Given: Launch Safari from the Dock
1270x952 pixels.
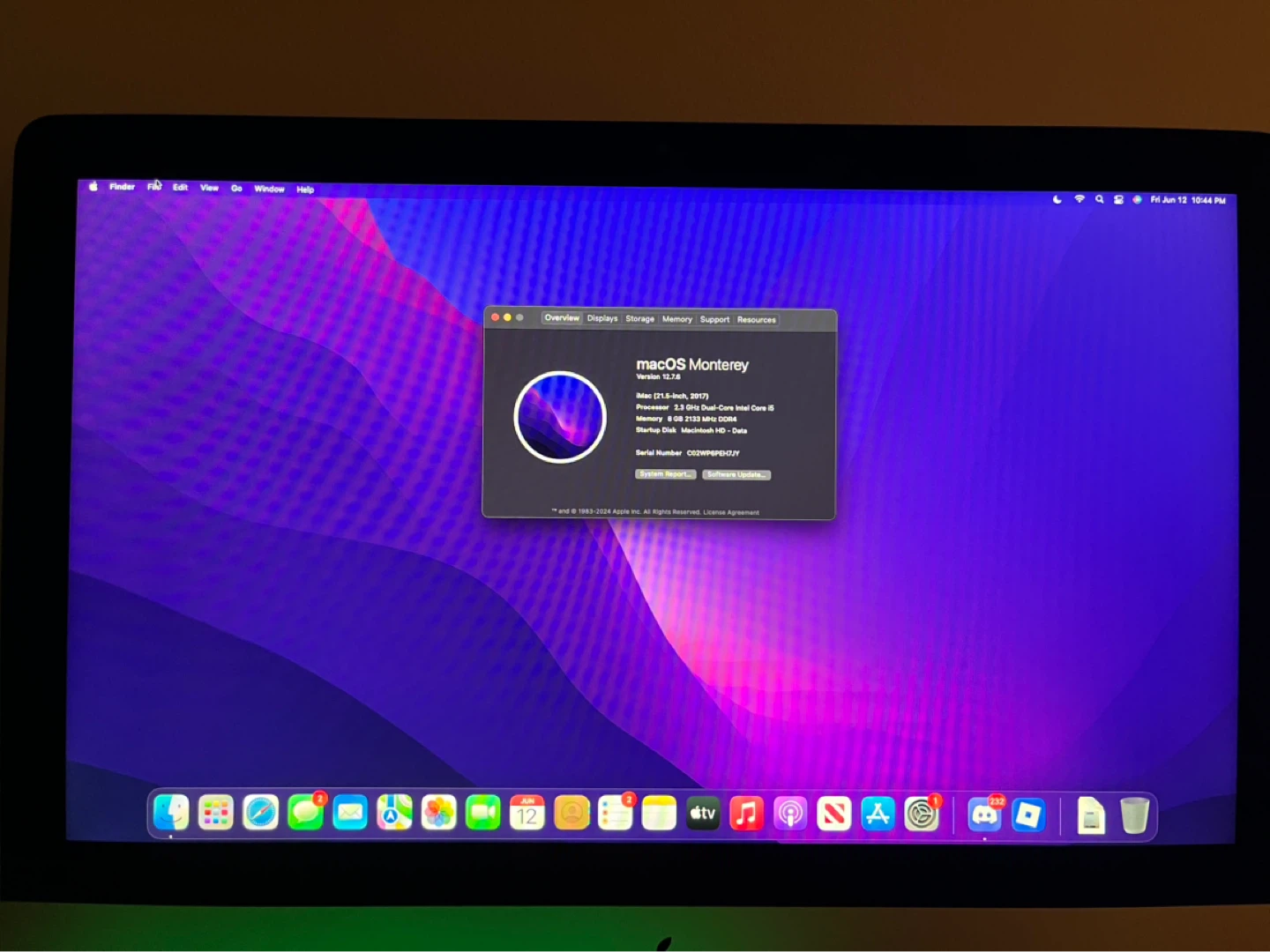Looking at the screenshot, I should pyautogui.click(x=260, y=813).
